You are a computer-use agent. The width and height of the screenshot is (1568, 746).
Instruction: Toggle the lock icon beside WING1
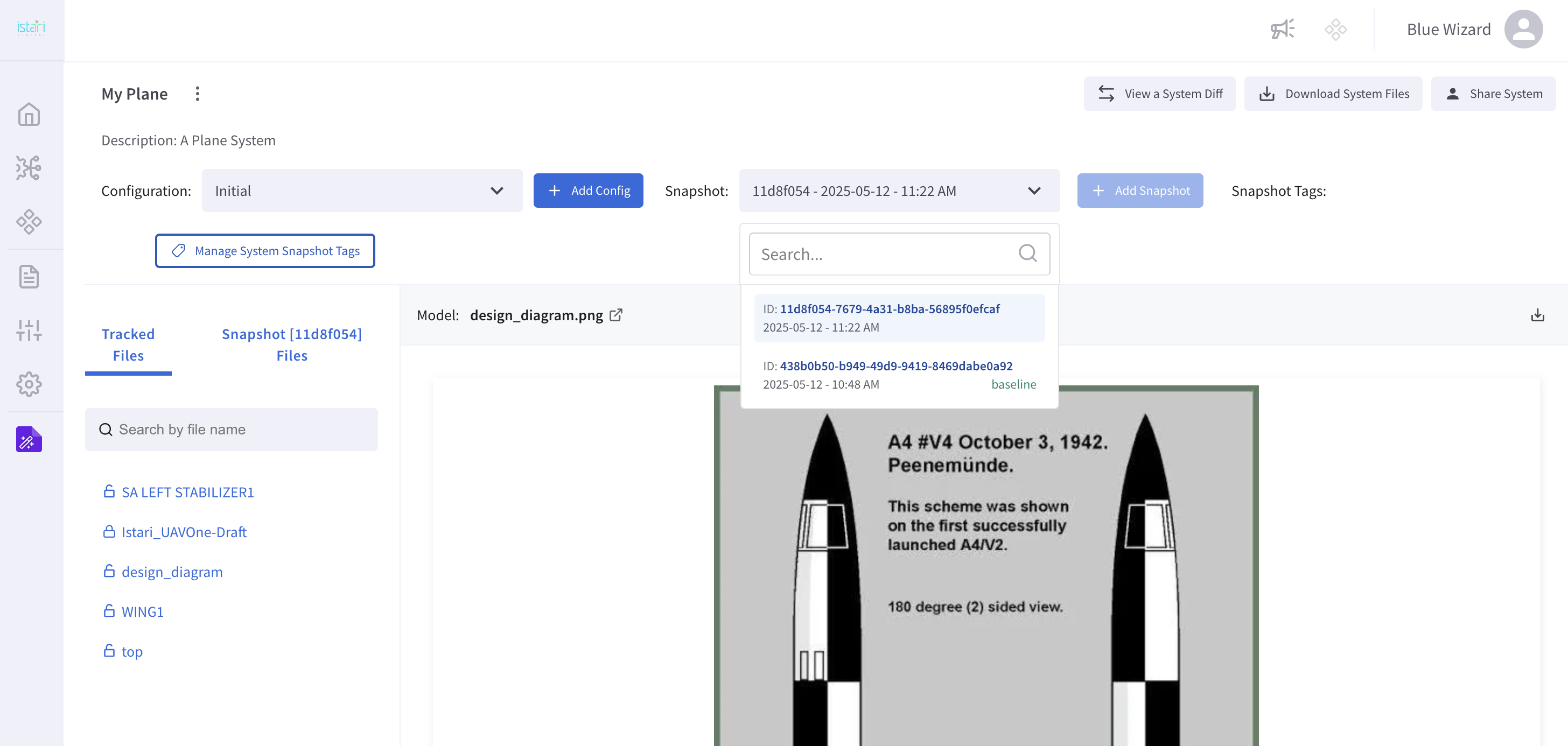(x=109, y=611)
